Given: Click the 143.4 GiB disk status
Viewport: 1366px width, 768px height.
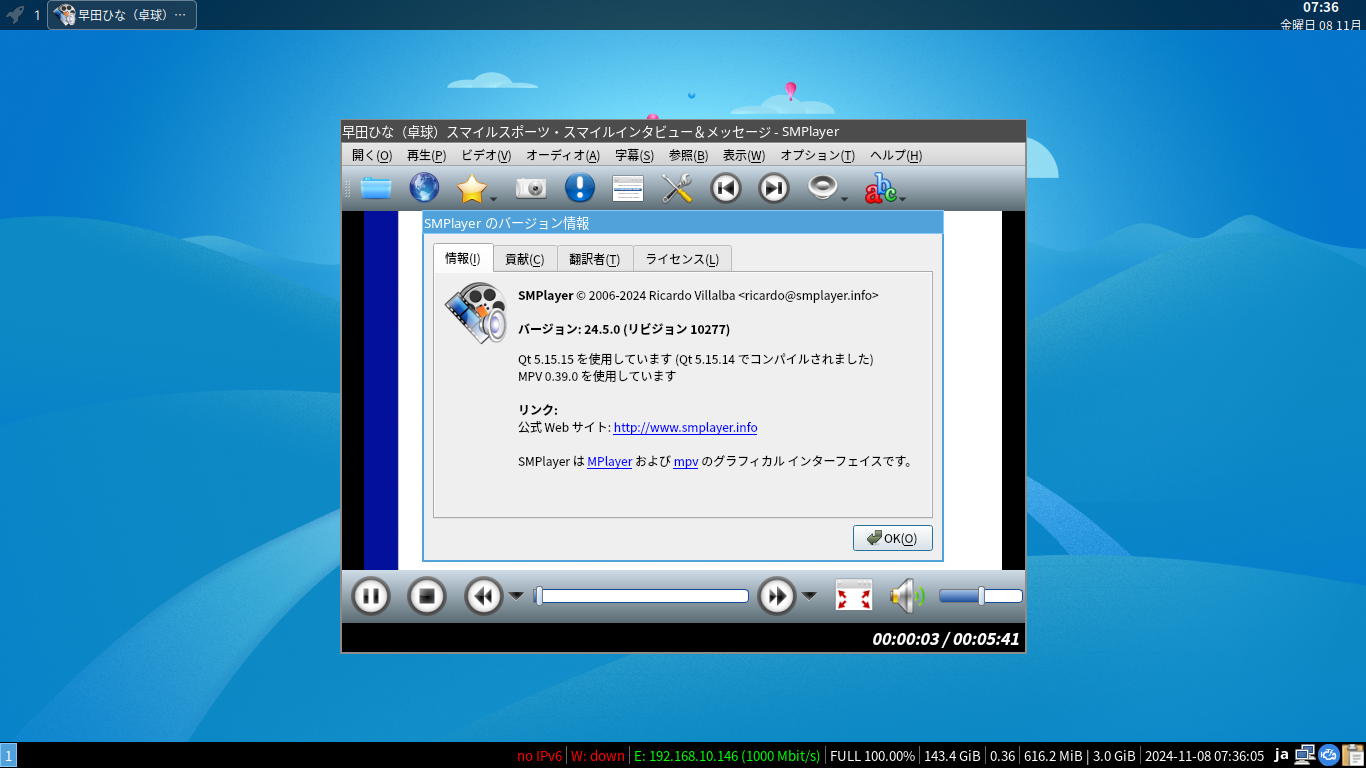Looking at the screenshot, I should [952, 756].
